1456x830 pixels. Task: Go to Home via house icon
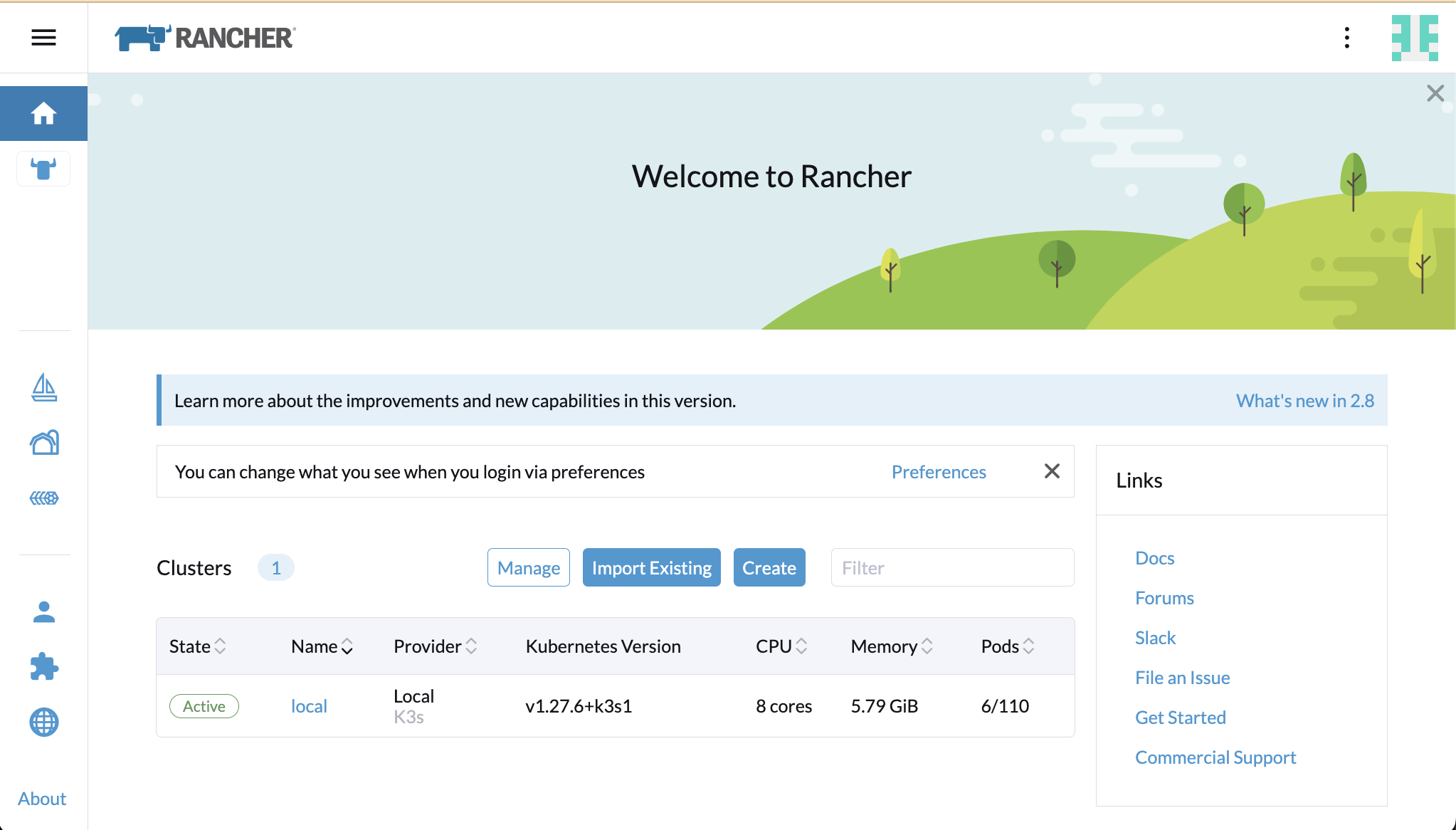point(43,113)
